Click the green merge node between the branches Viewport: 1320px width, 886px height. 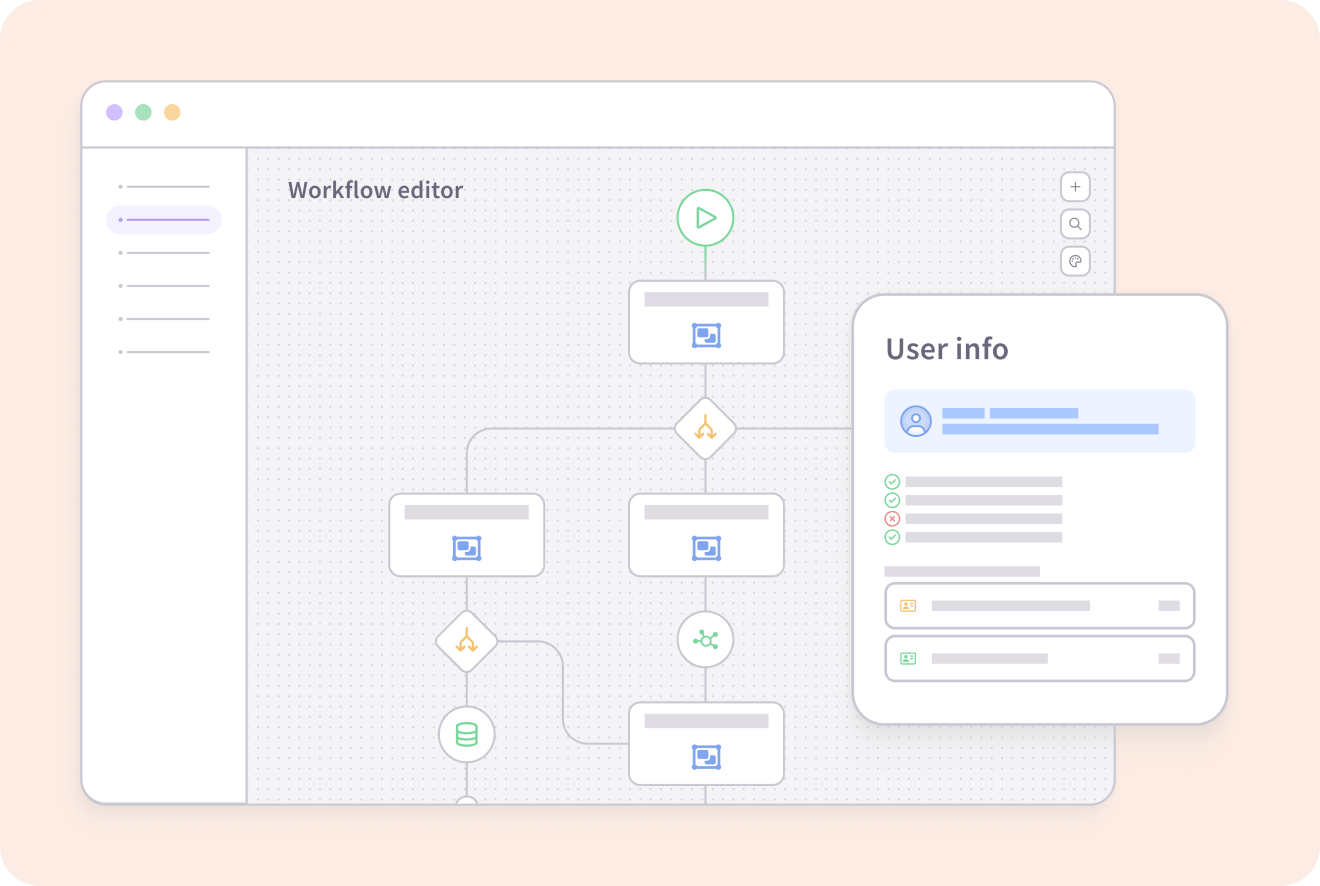[x=705, y=639]
